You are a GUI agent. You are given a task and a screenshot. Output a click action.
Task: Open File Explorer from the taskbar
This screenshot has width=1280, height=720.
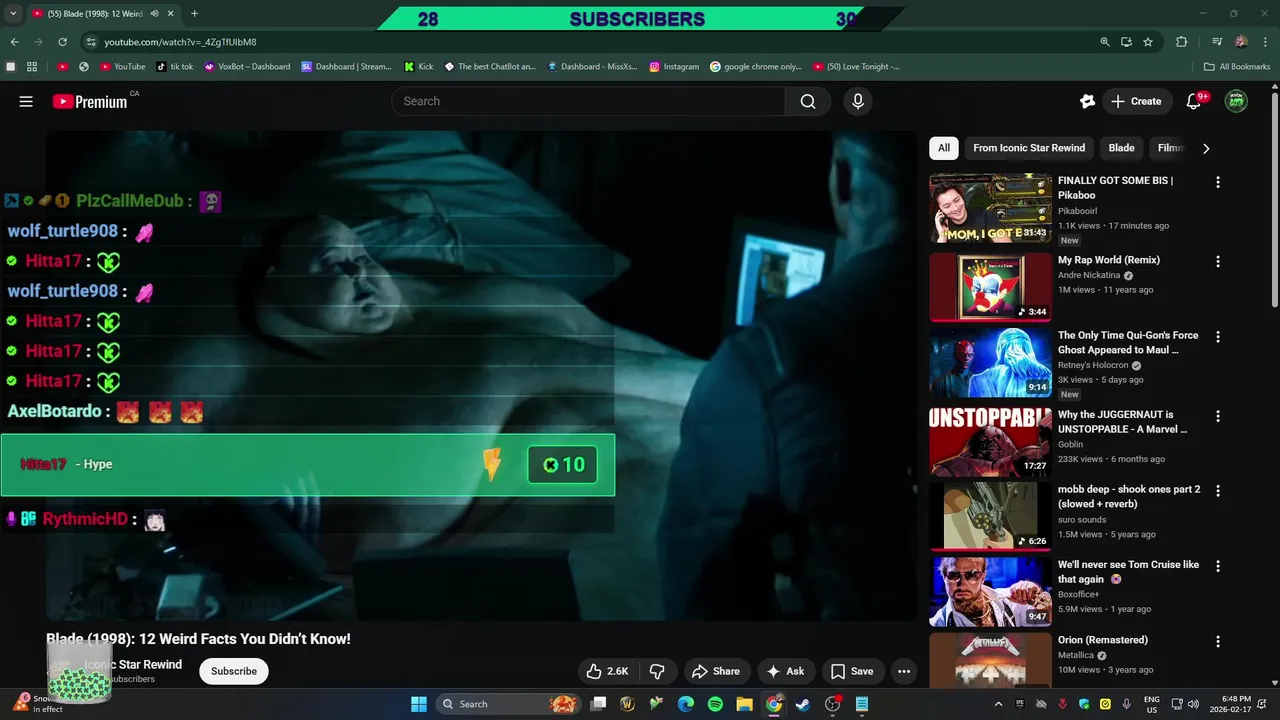pyautogui.click(x=744, y=704)
